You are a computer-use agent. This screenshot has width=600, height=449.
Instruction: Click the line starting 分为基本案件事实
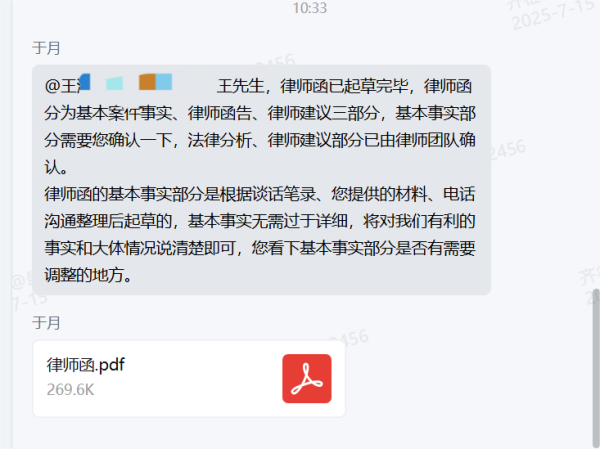[x=260, y=113]
